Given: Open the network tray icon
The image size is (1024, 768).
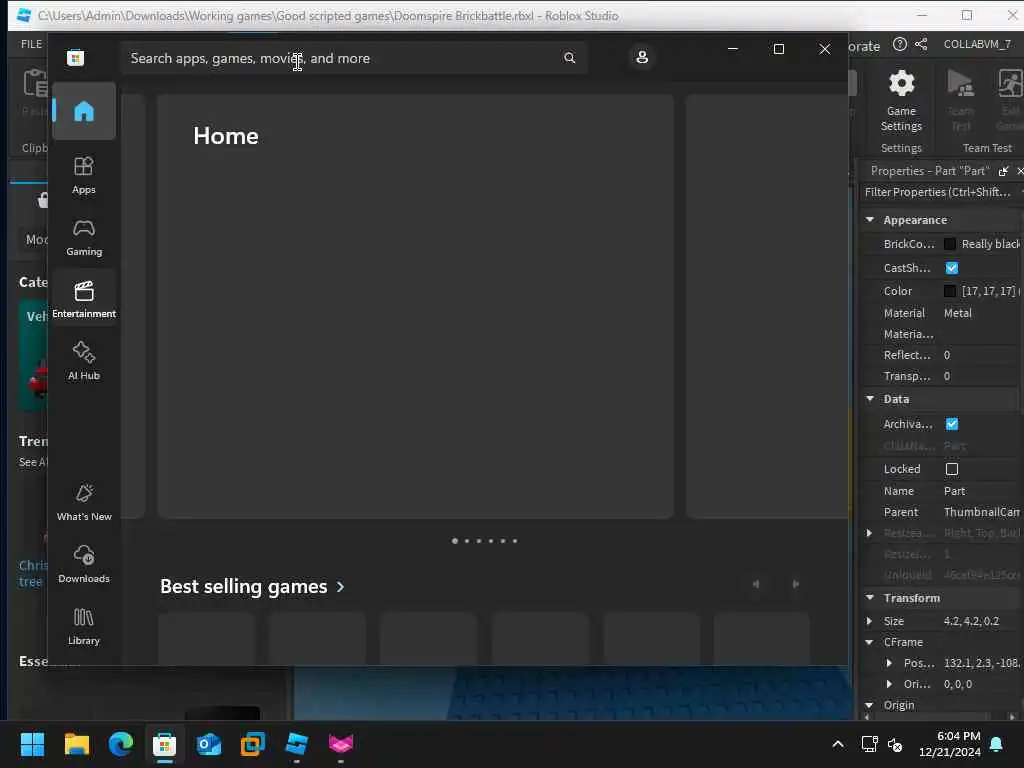Looking at the screenshot, I should coord(869,744).
